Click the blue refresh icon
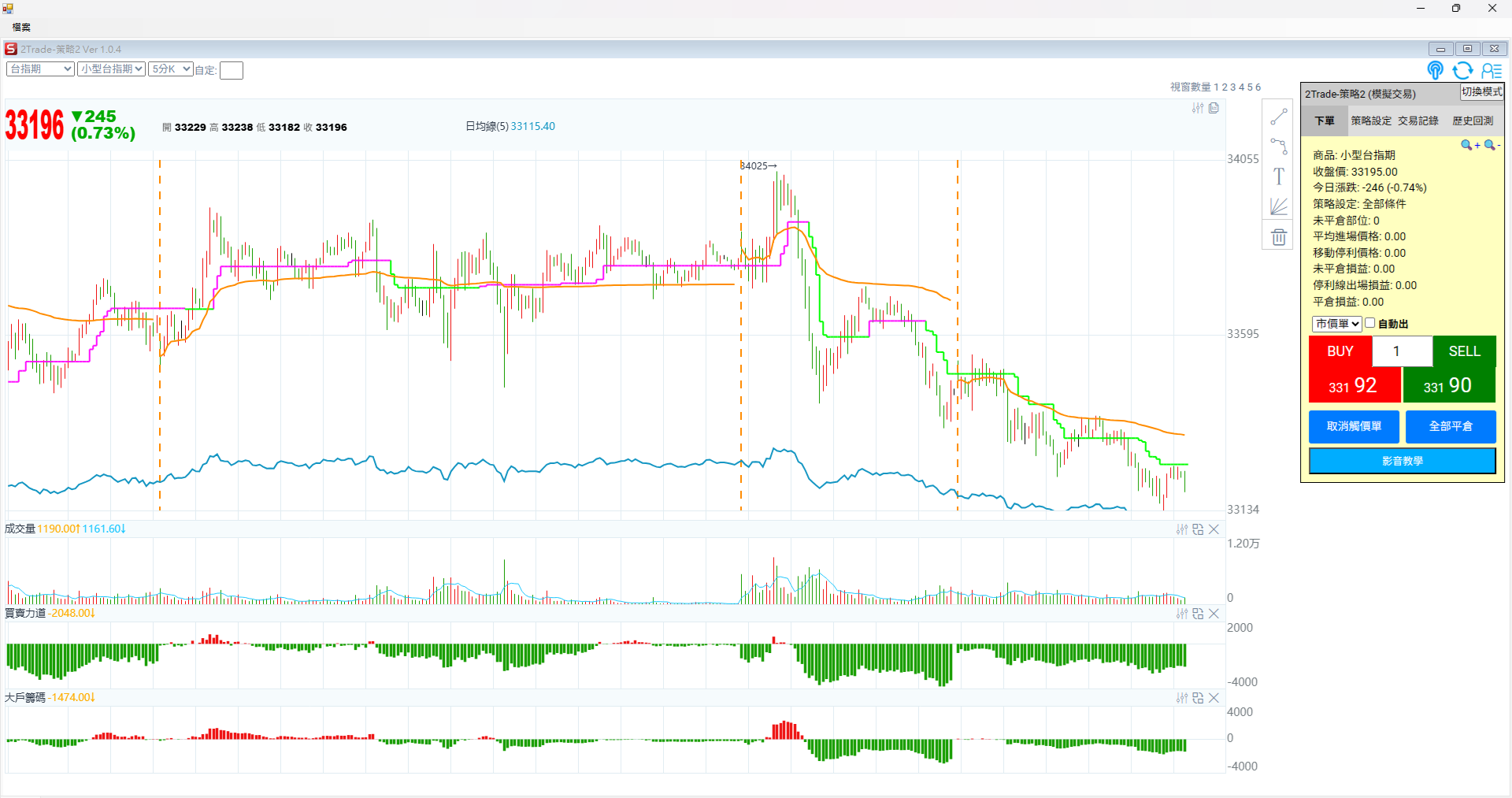 click(x=1462, y=71)
